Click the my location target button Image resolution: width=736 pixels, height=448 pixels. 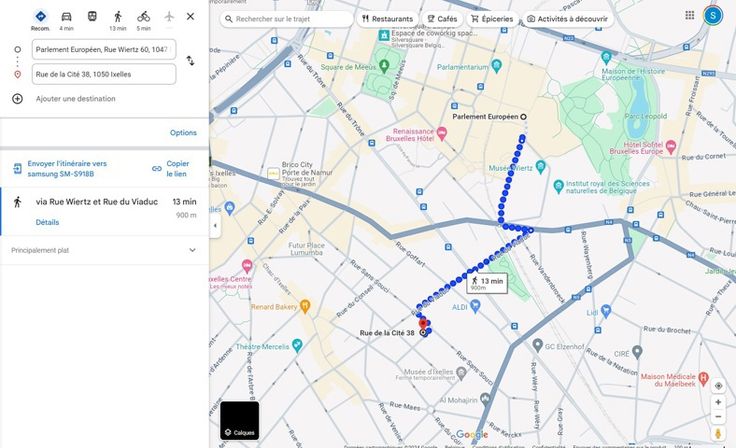tap(718, 386)
